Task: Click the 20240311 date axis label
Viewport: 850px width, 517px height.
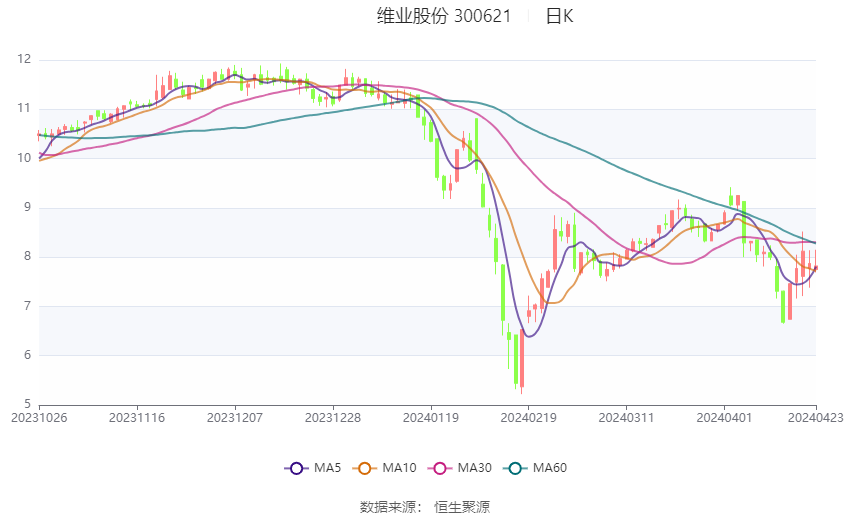Action: (x=626, y=418)
